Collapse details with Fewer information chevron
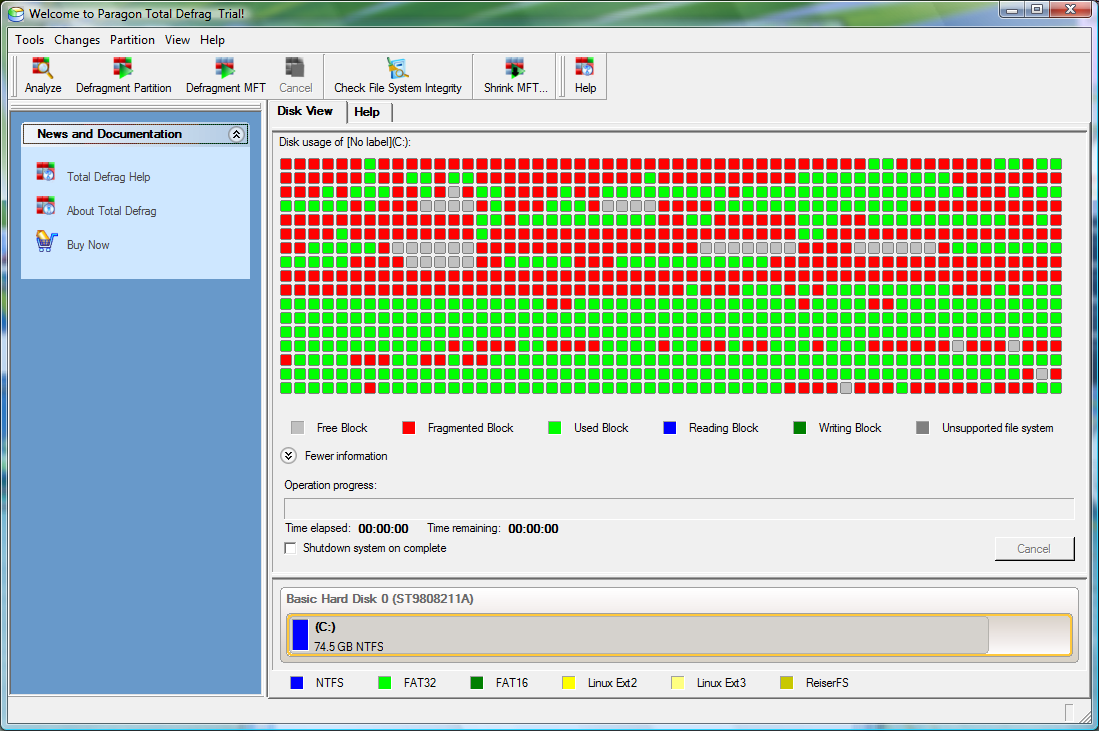 (288, 456)
